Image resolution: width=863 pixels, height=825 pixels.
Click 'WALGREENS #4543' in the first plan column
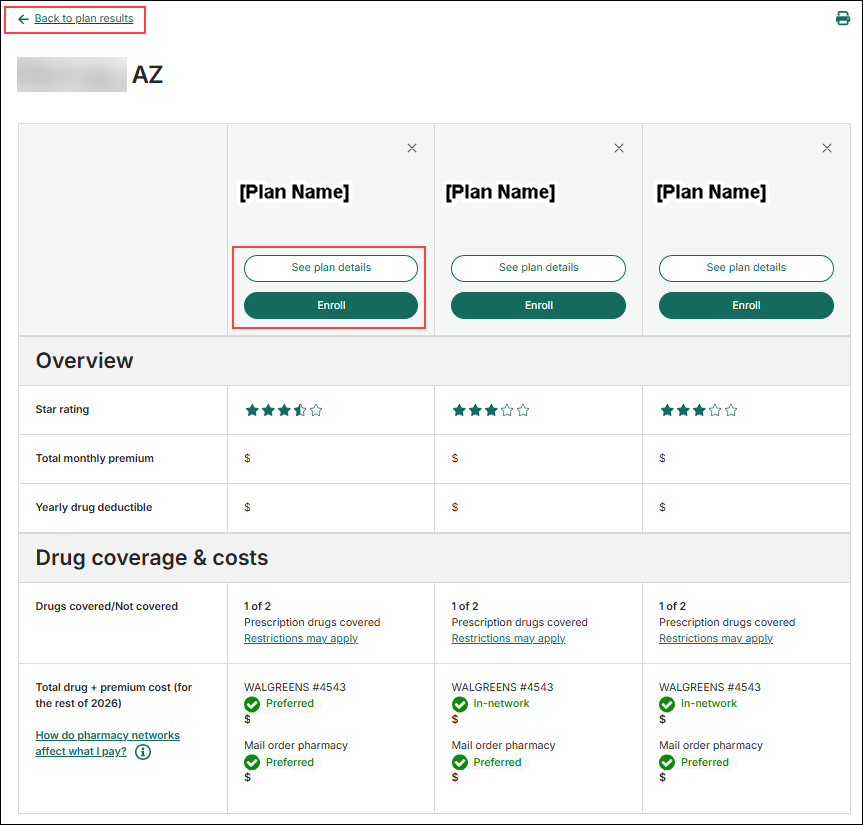pos(295,687)
